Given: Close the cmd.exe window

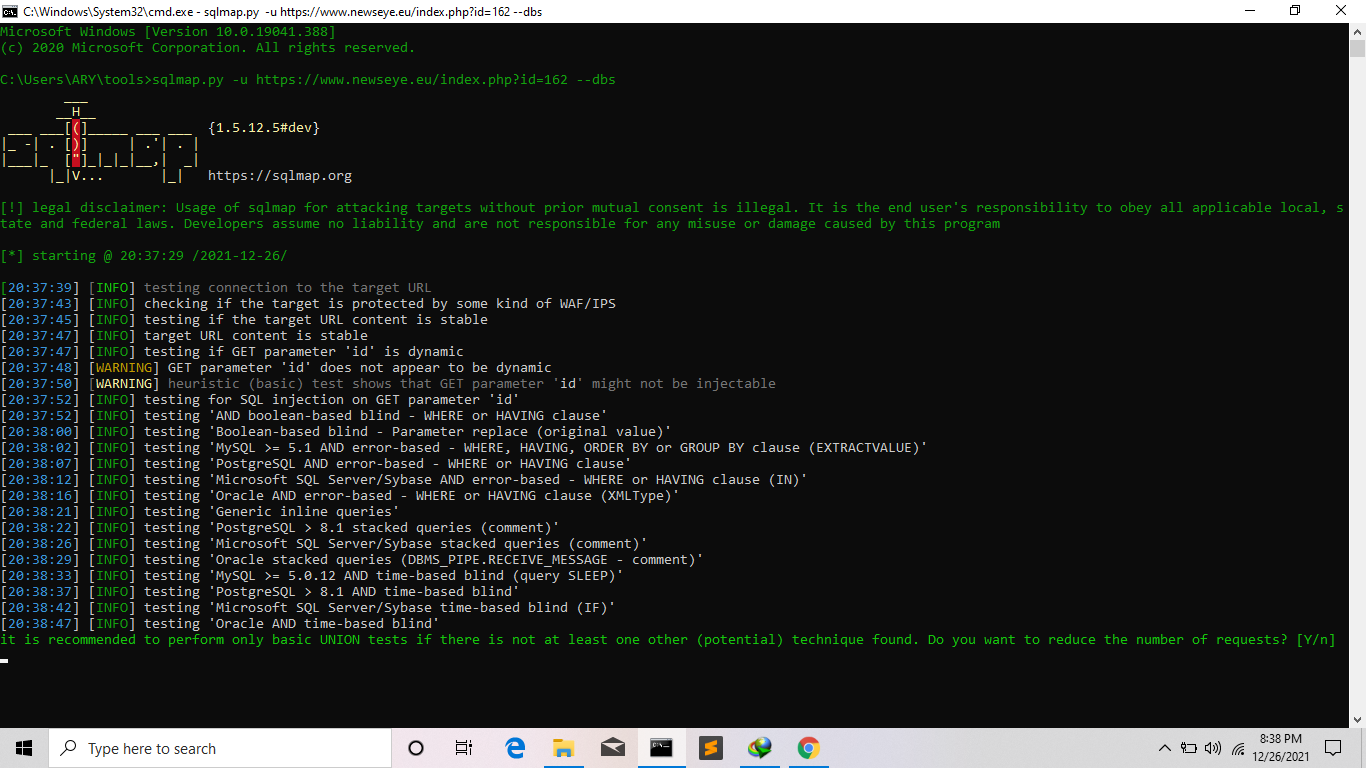Looking at the screenshot, I should point(1342,11).
